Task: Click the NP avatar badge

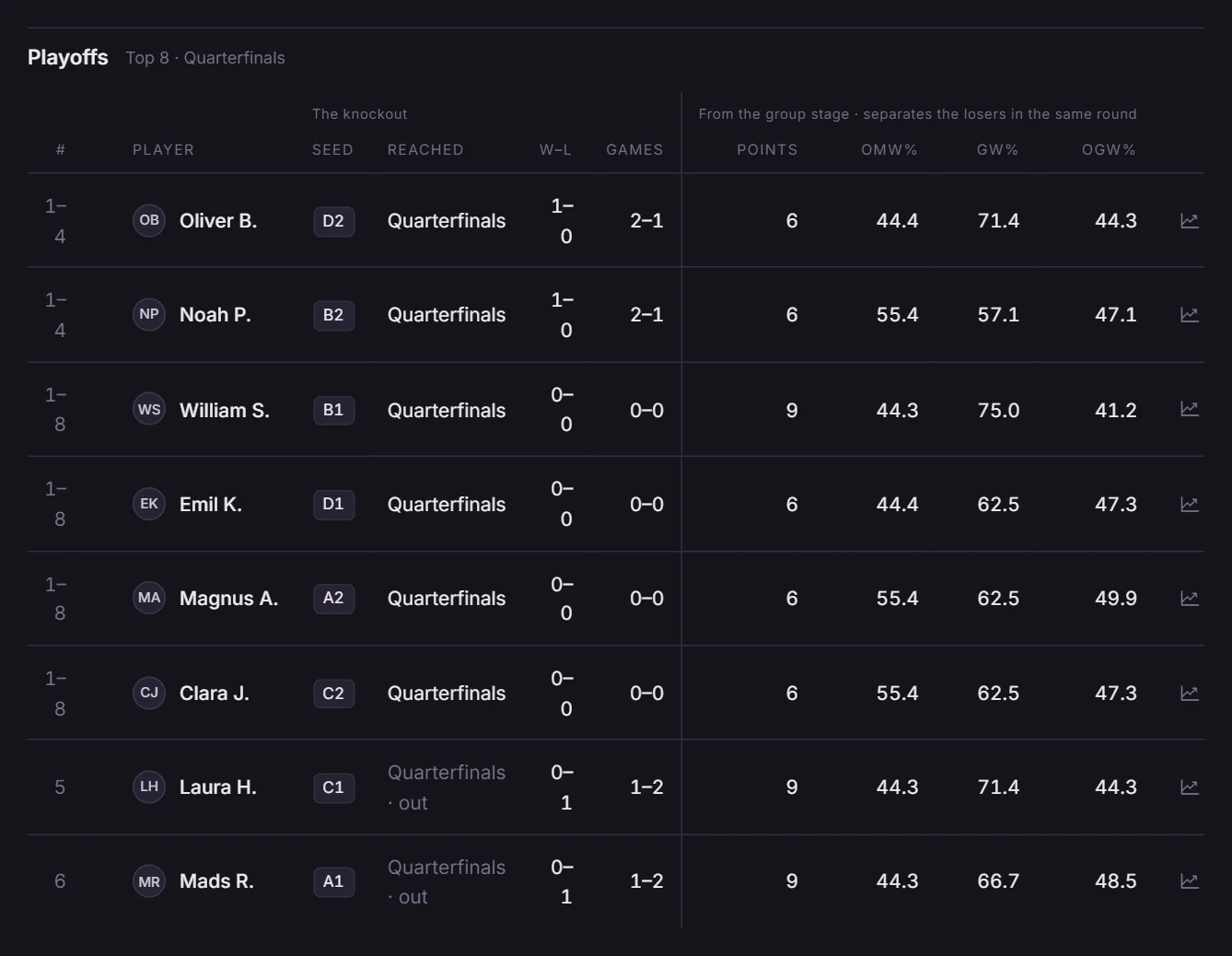Action: click(x=149, y=315)
